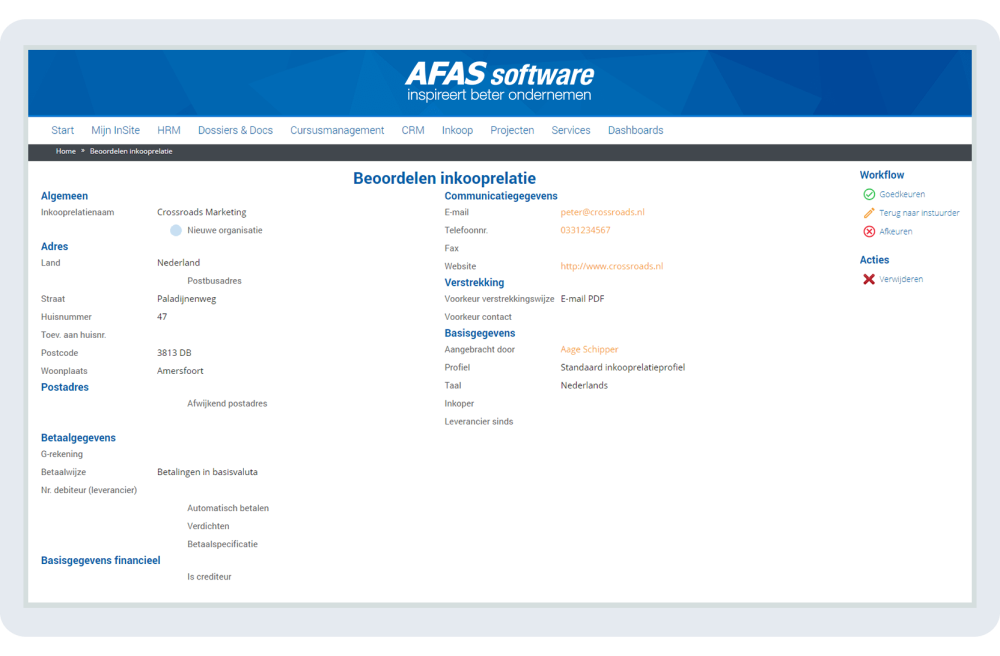The width and height of the screenshot is (1000, 656).
Task: Open the email link peter@crossroads.nl
Action: click(605, 212)
